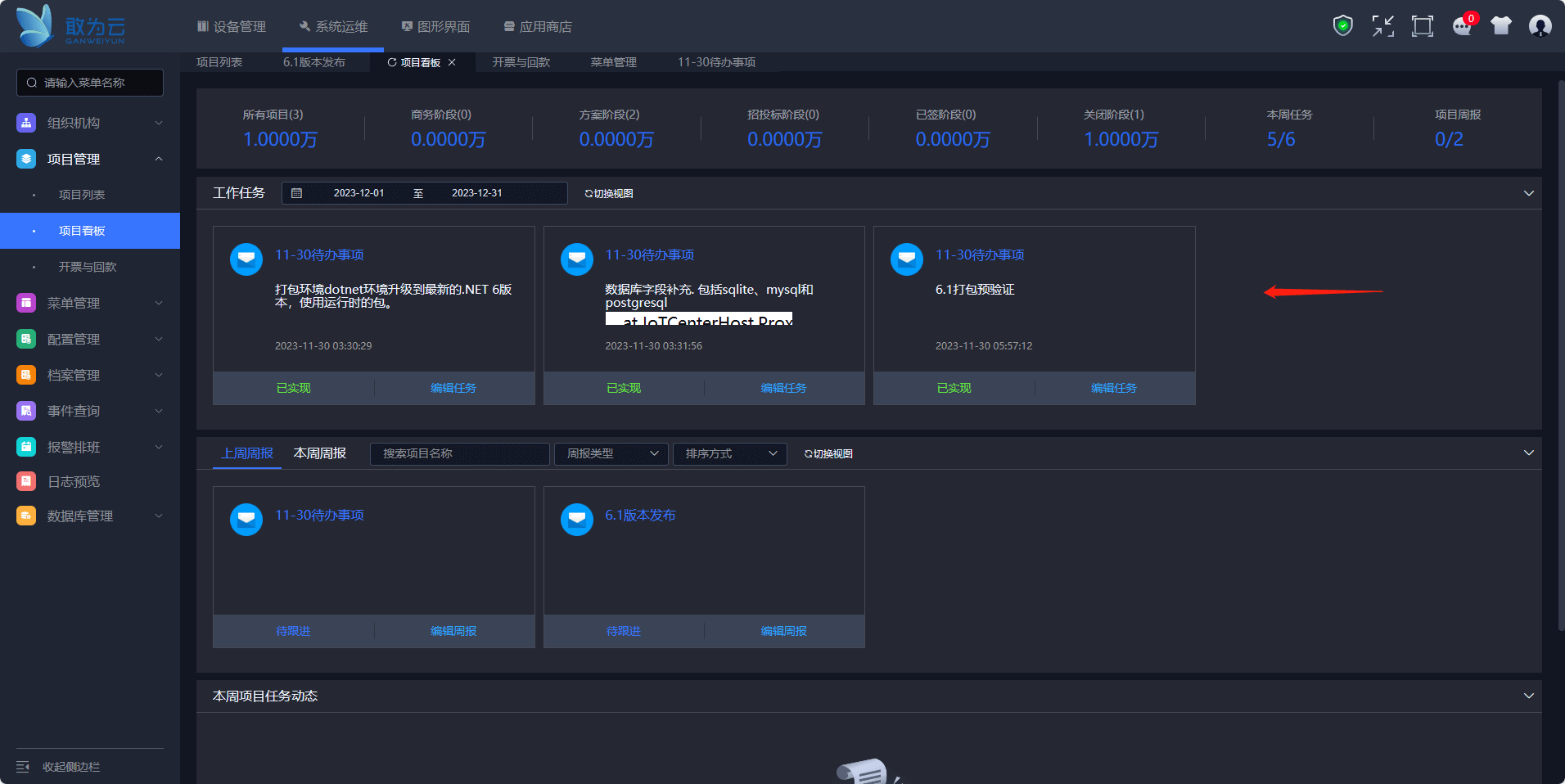This screenshot has height=784, width=1565.
Task: Open the 图形界面 top menu
Action: tap(435, 27)
